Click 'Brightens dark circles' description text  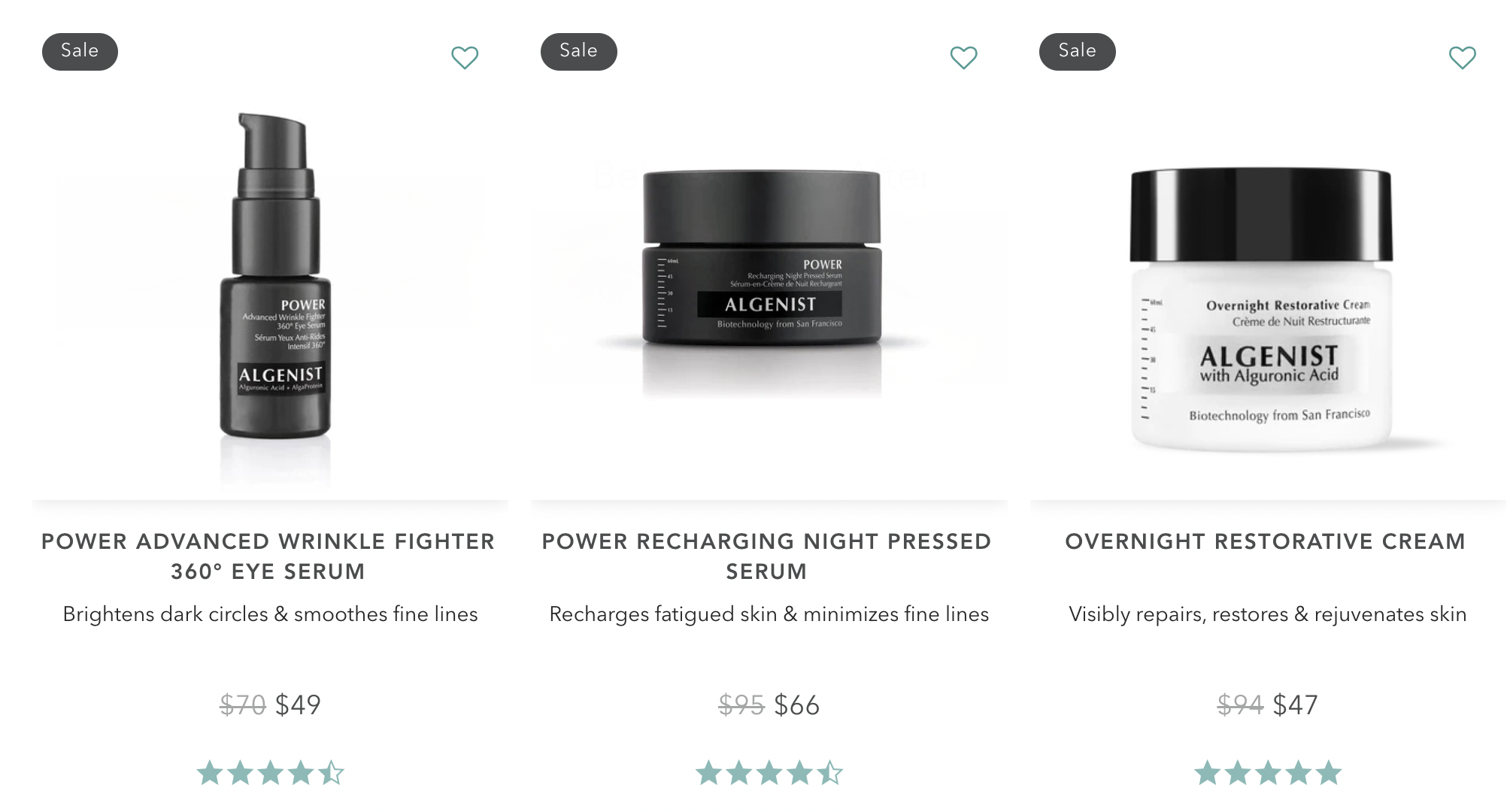point(271,614)
